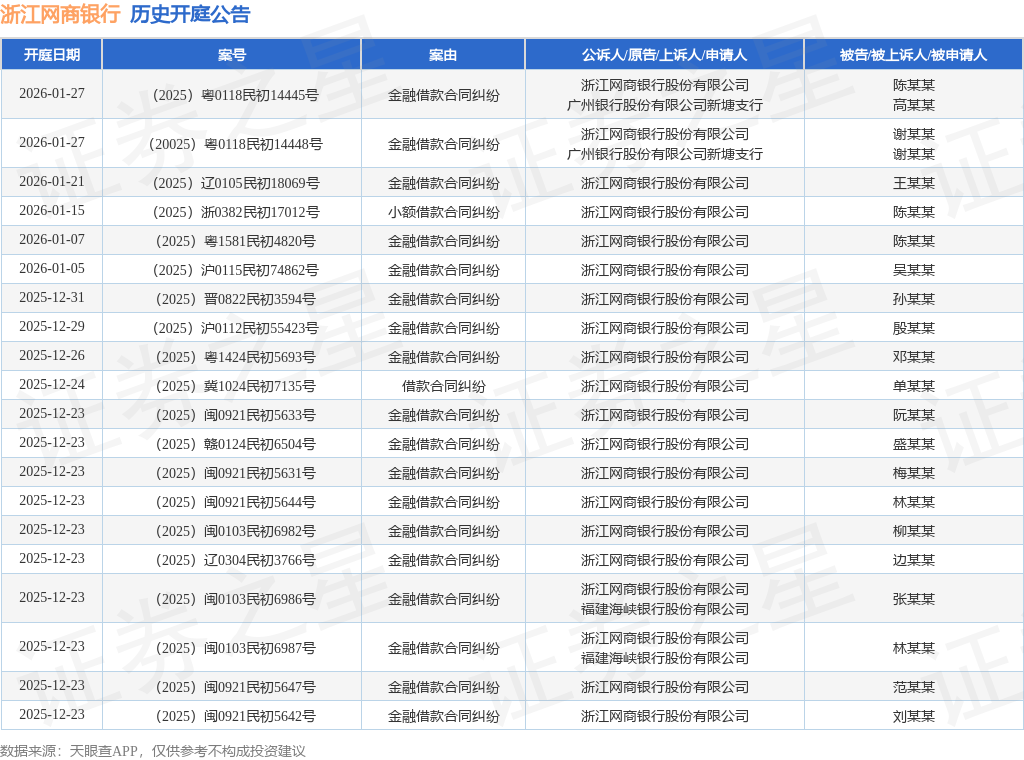Click defendant 阮某某
The width and height of the screenshot is (1024, 760).
(914, 415)
